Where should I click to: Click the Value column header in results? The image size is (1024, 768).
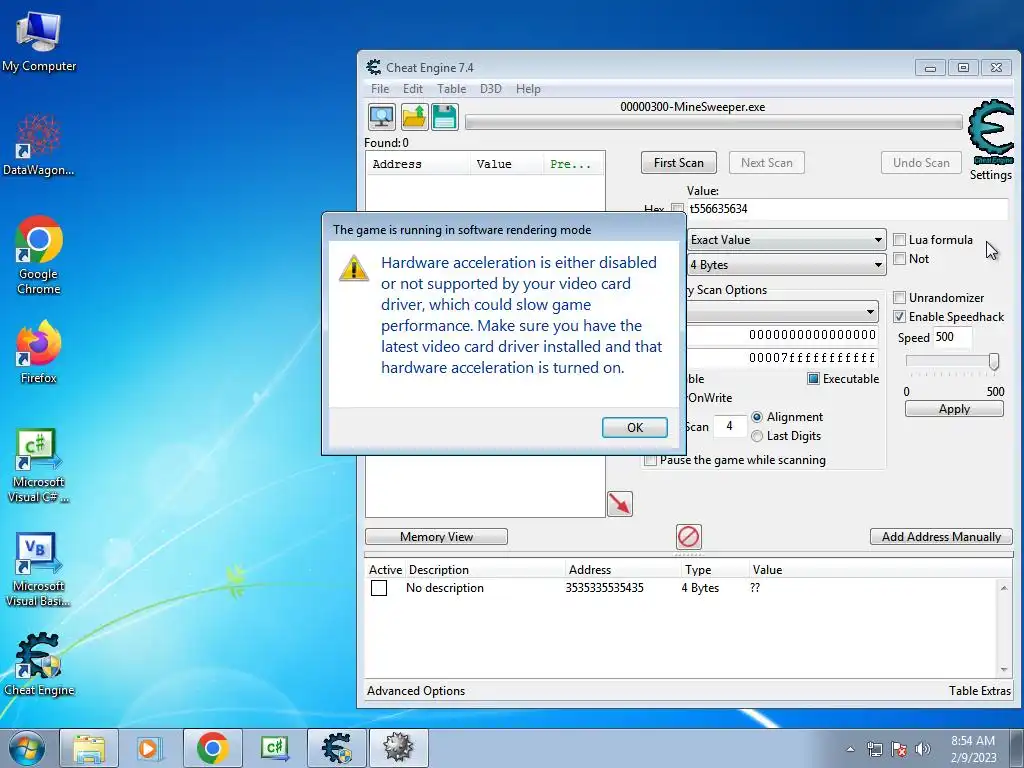pyautogui.click(x=506, y=164)
